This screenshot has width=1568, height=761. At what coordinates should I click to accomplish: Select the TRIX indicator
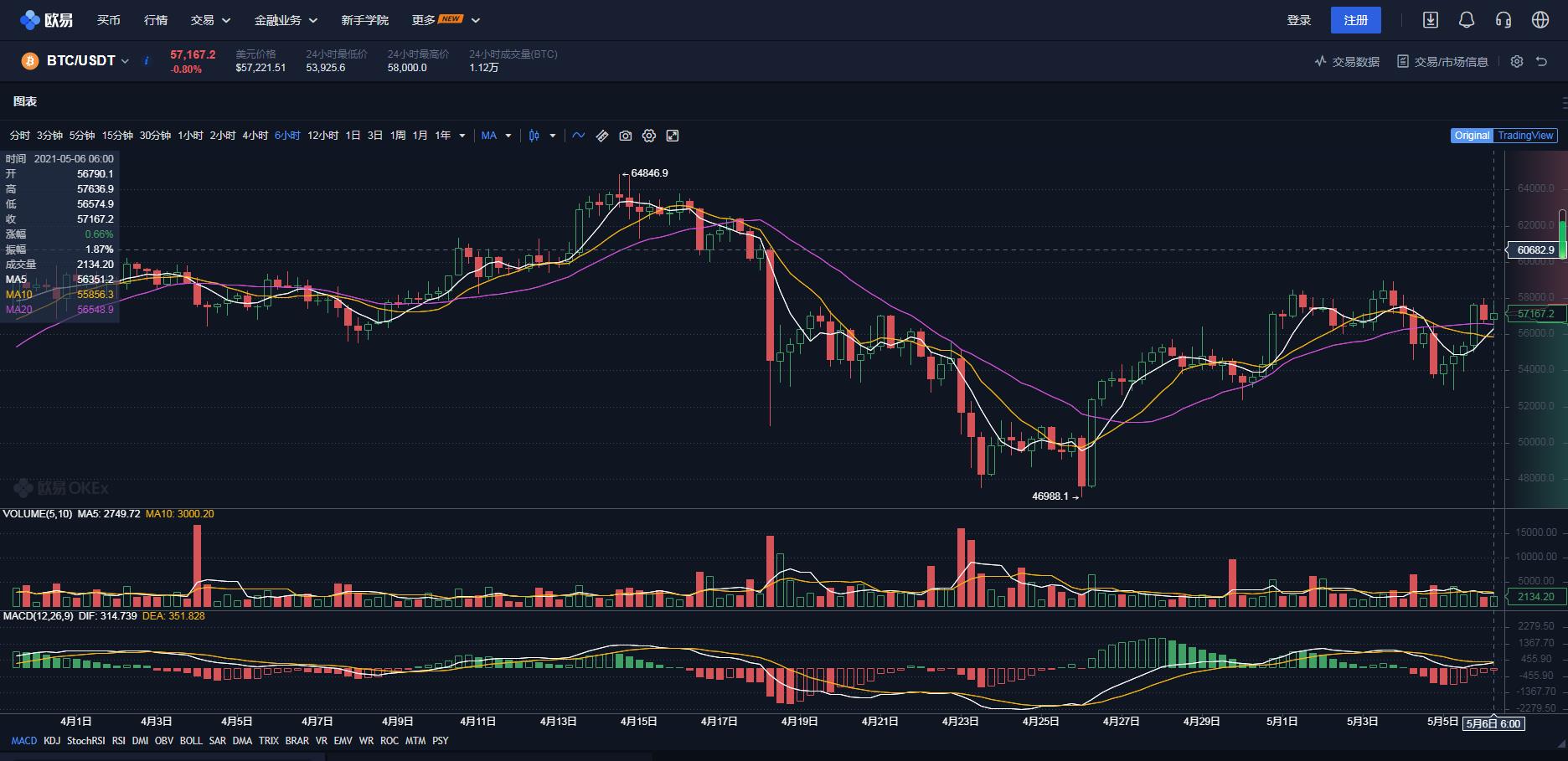(269, 741)
